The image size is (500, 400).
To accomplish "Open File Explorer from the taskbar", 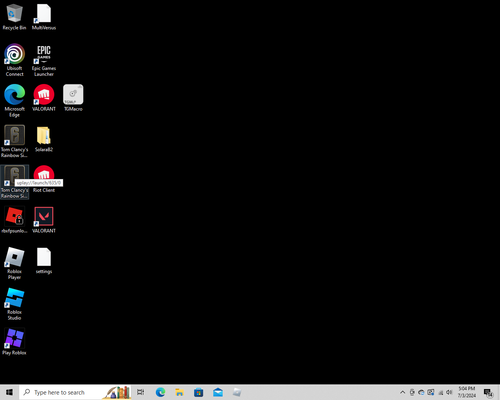I will click(x=179, y=392).
